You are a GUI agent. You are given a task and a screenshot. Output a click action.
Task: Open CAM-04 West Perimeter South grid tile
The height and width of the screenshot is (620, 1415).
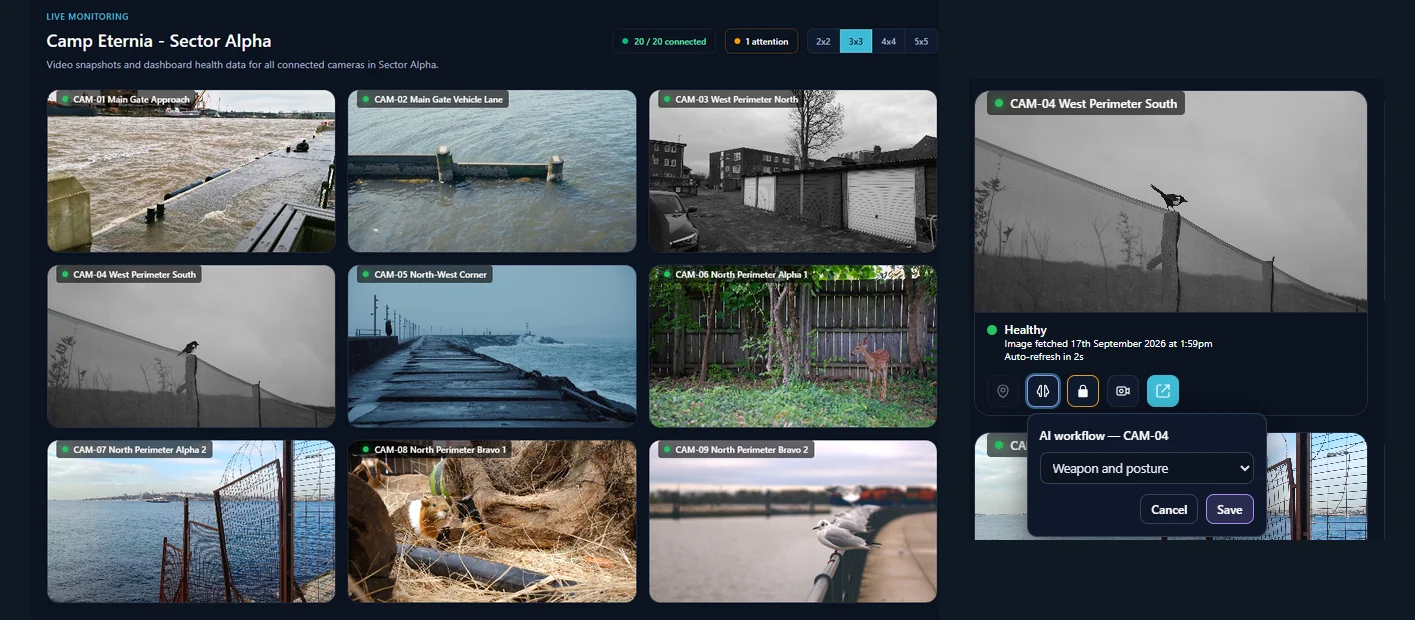click(191, 346)
